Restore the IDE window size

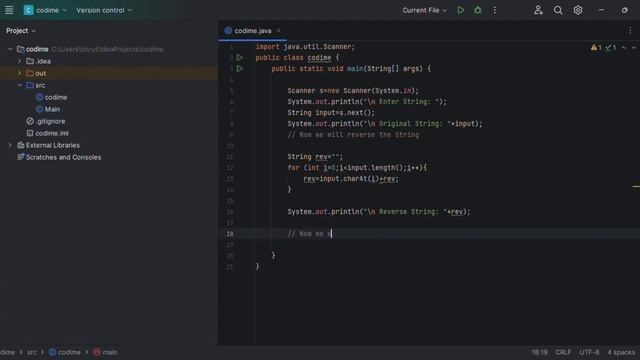point(625,10)
